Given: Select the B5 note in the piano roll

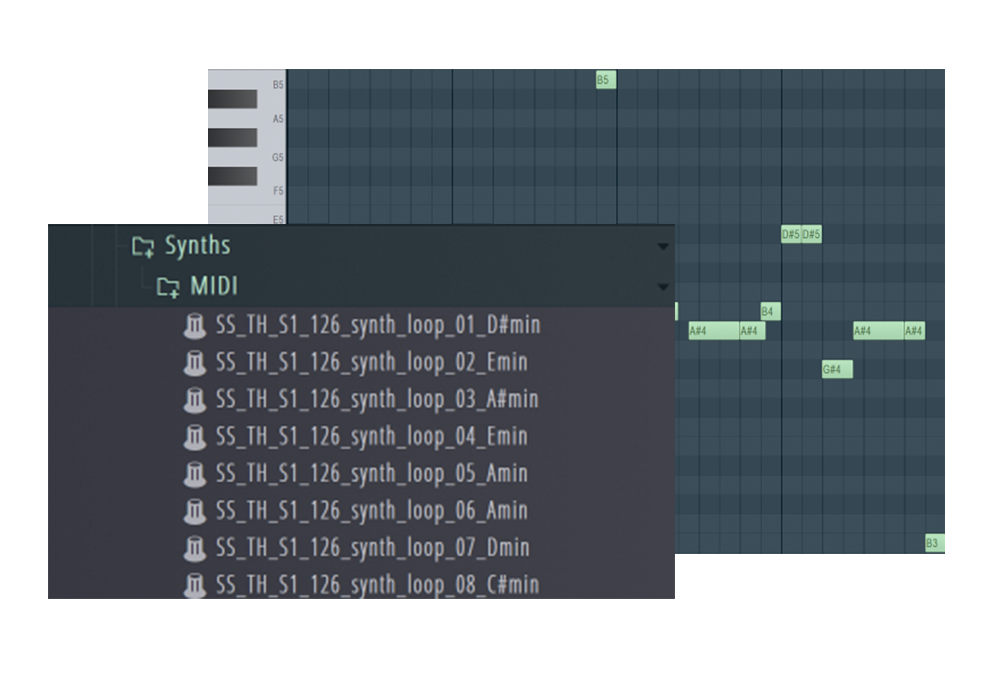Looking at the screenshot, I should click(605, 80).
